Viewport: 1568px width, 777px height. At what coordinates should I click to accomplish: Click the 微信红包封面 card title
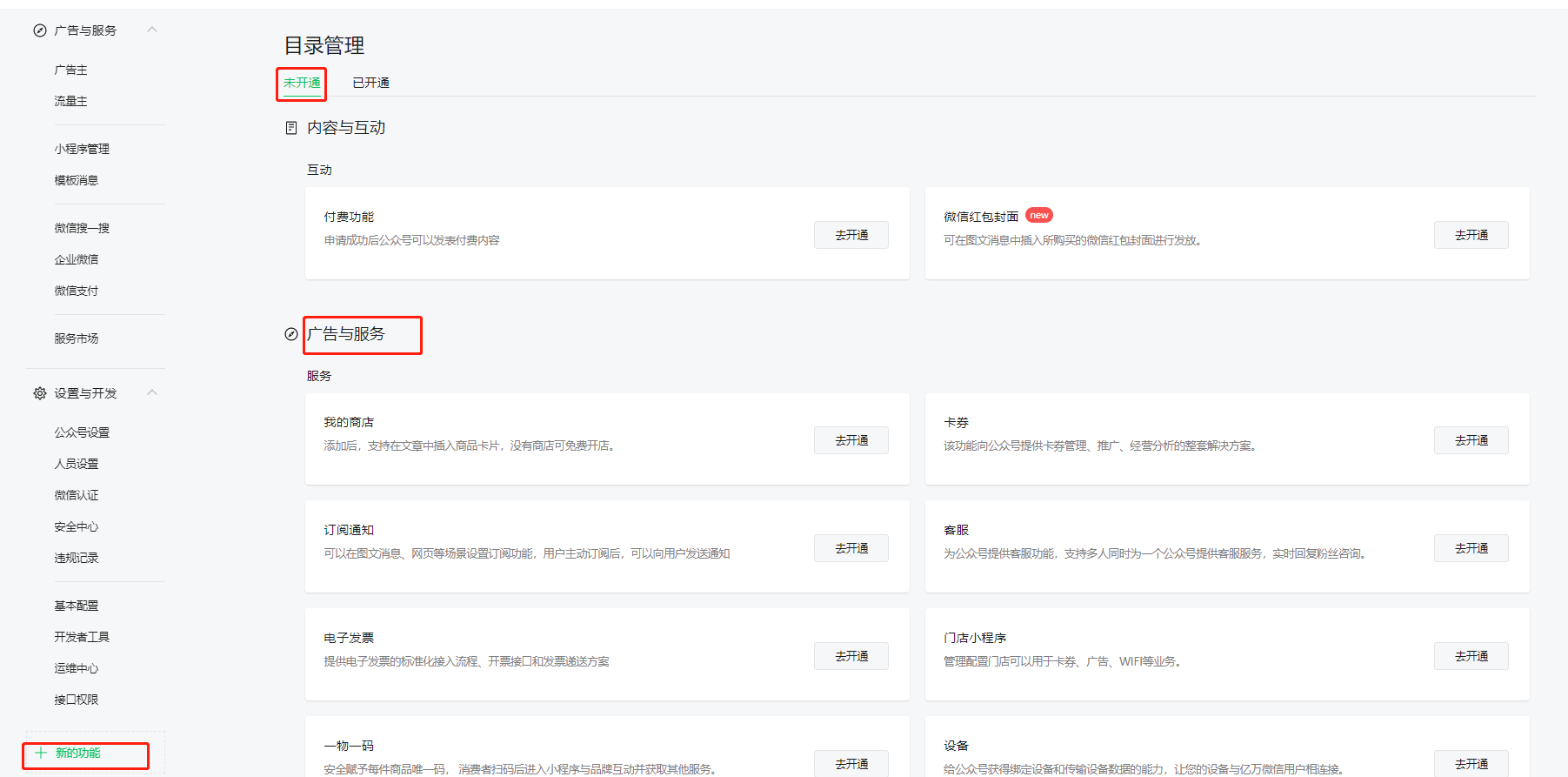pyautogui.click(x=981, y=217)
